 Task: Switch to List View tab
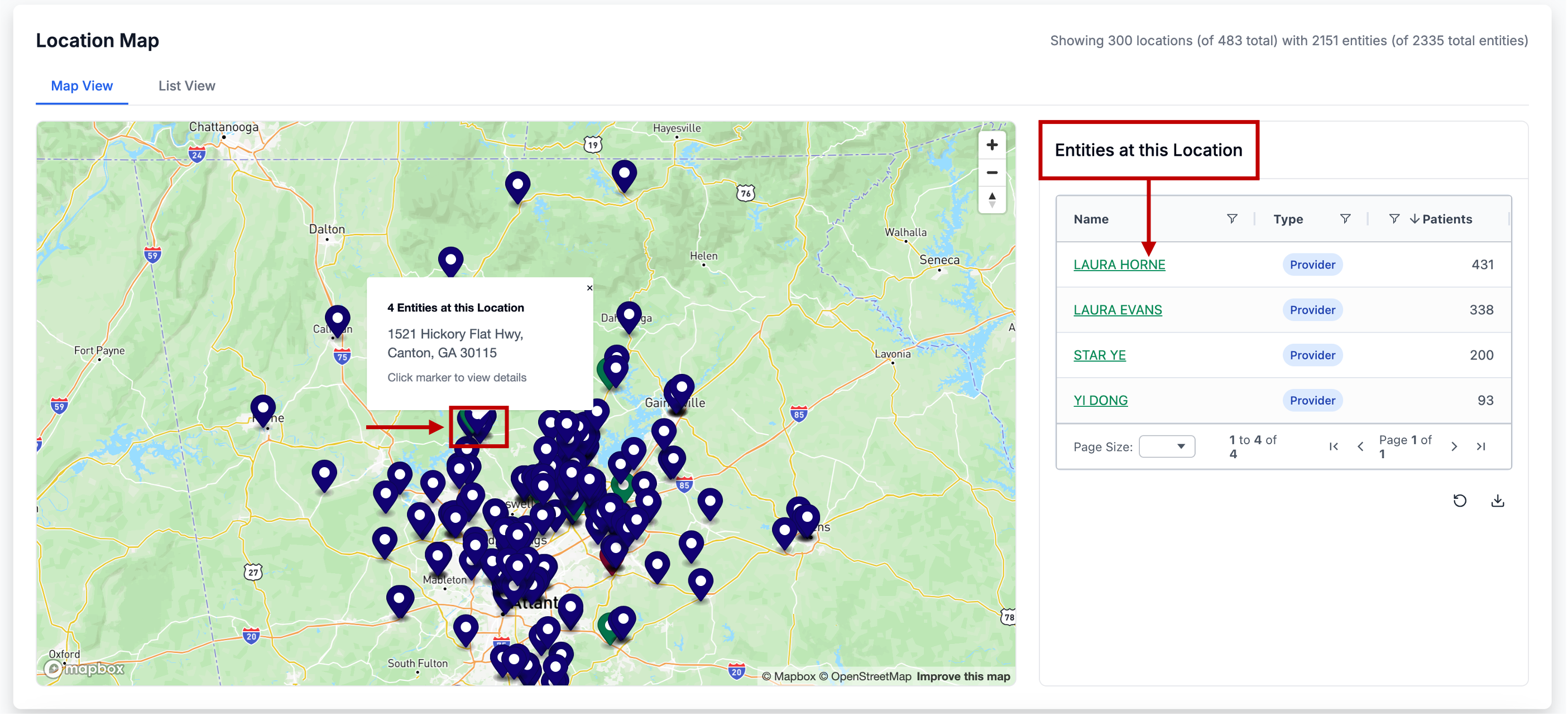tap(186, 86)
